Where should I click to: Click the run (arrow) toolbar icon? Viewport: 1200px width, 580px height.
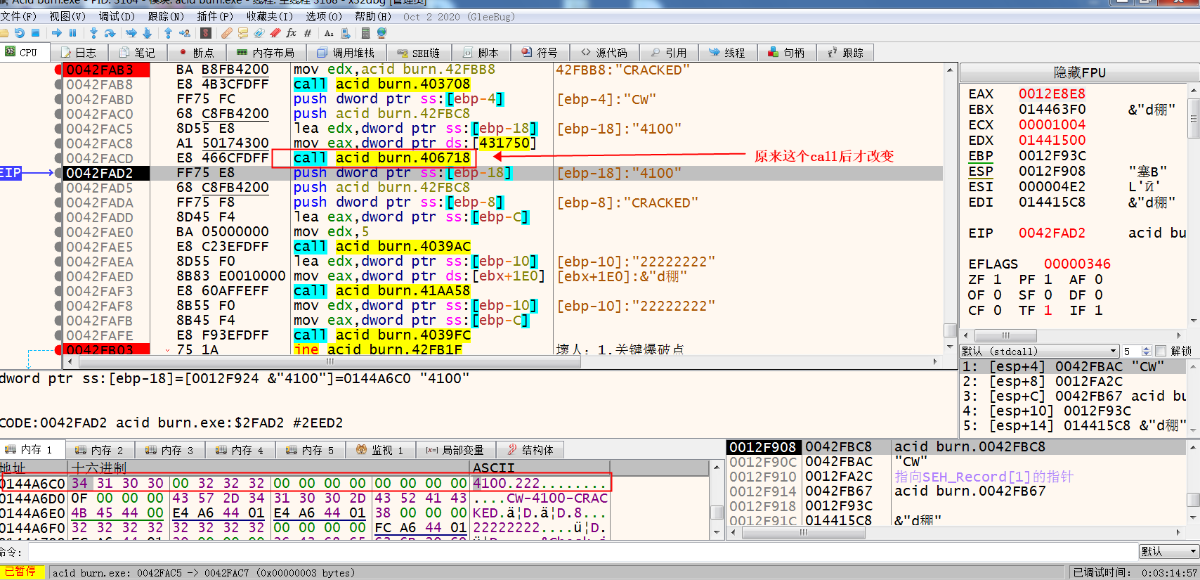[x=57, y=33]
